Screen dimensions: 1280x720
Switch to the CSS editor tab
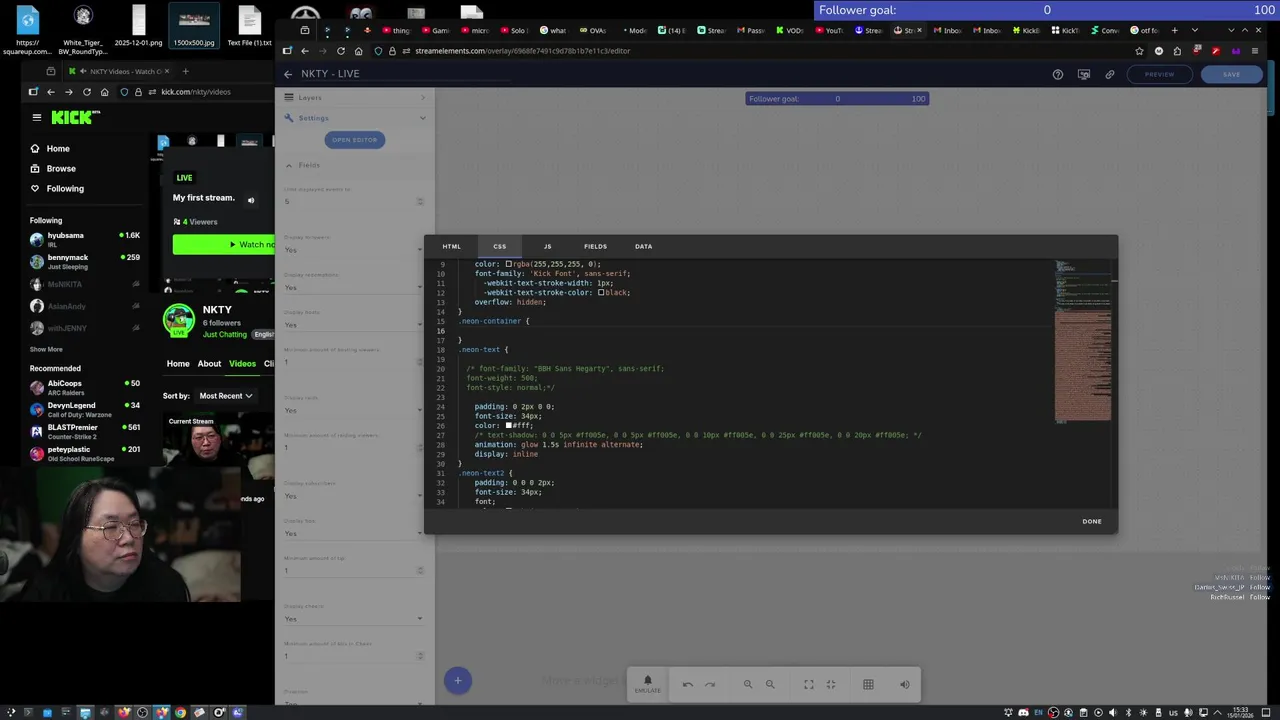pyautogui.click(x=499, y=246)
